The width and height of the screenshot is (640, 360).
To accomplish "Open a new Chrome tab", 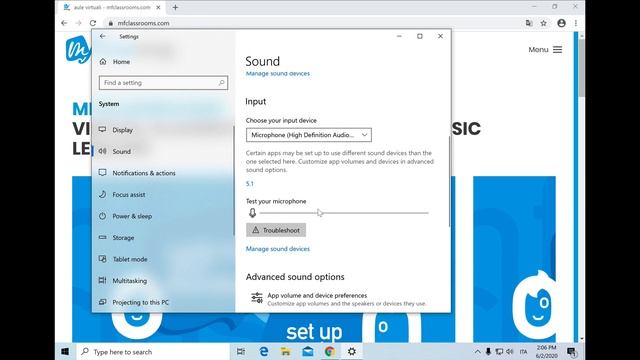I will coord(175,7).
